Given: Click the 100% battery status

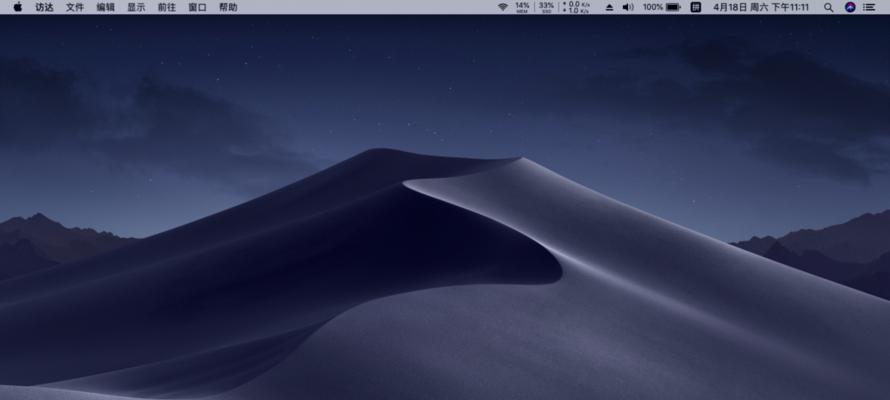Looking at the screenshot, I should 662,7.
